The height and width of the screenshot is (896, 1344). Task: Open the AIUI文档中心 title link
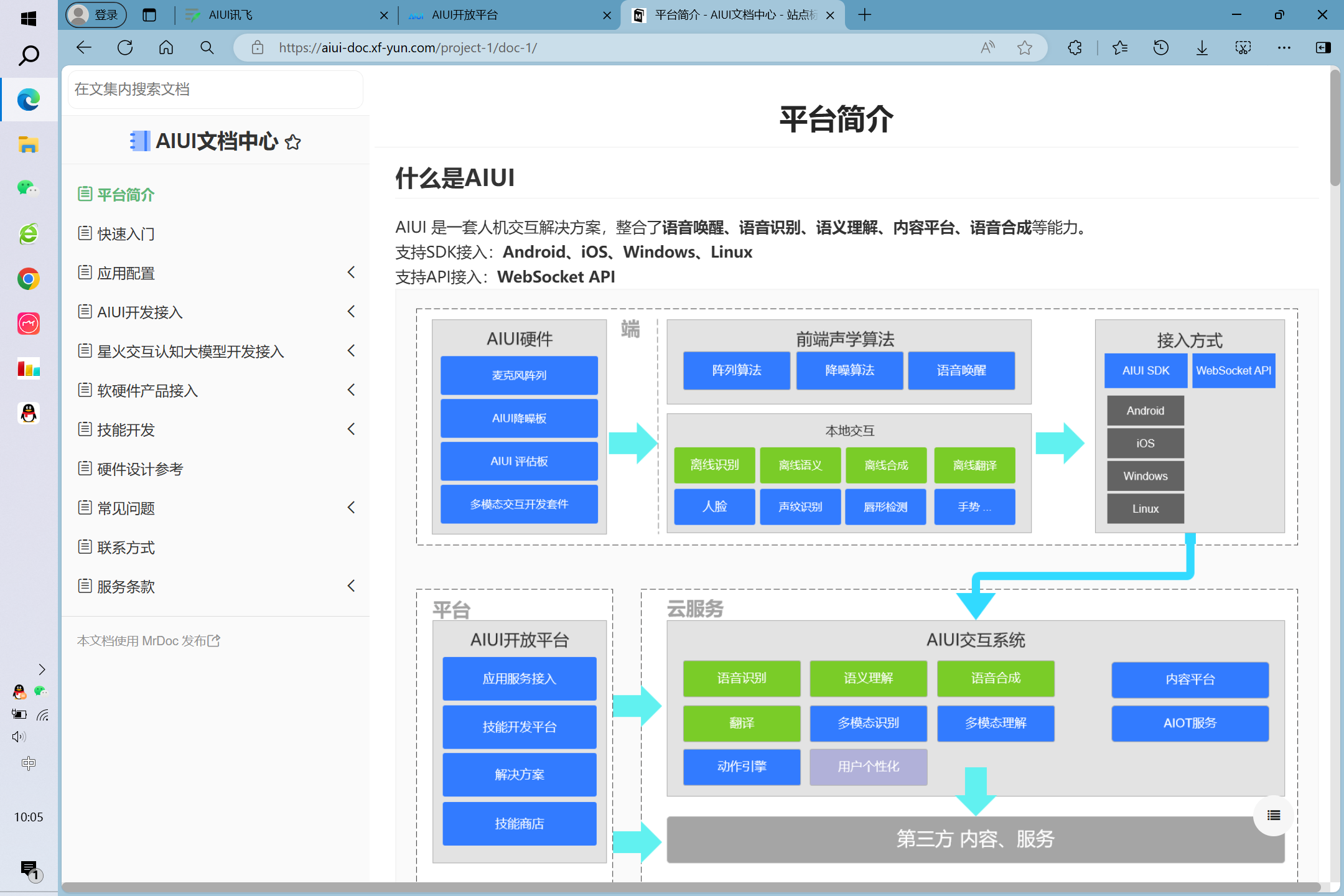point(217,142)
